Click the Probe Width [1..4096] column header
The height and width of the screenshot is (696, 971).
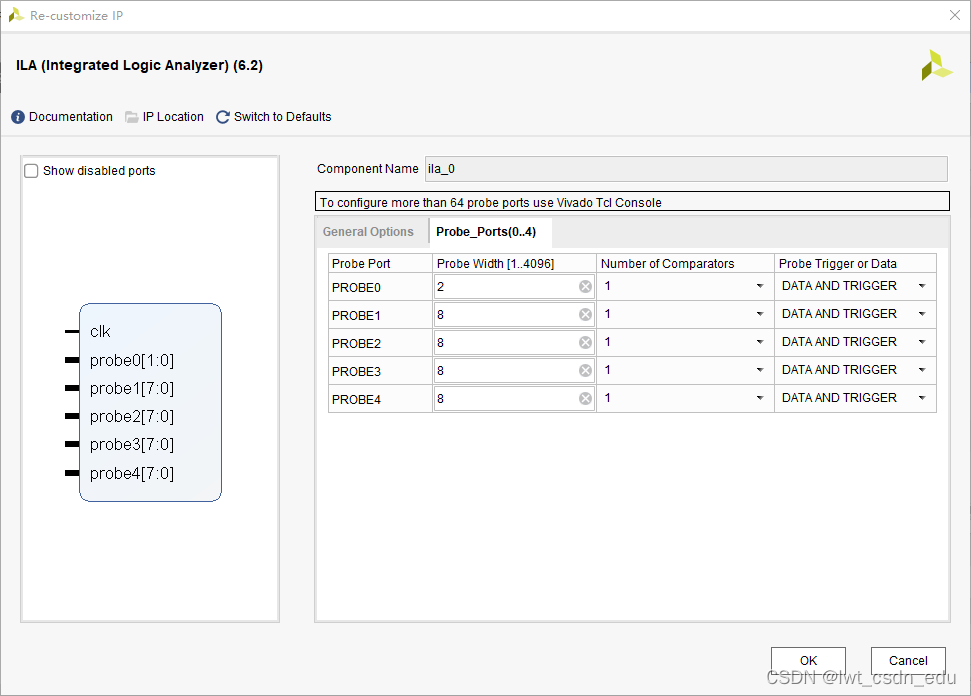point(514,263)
